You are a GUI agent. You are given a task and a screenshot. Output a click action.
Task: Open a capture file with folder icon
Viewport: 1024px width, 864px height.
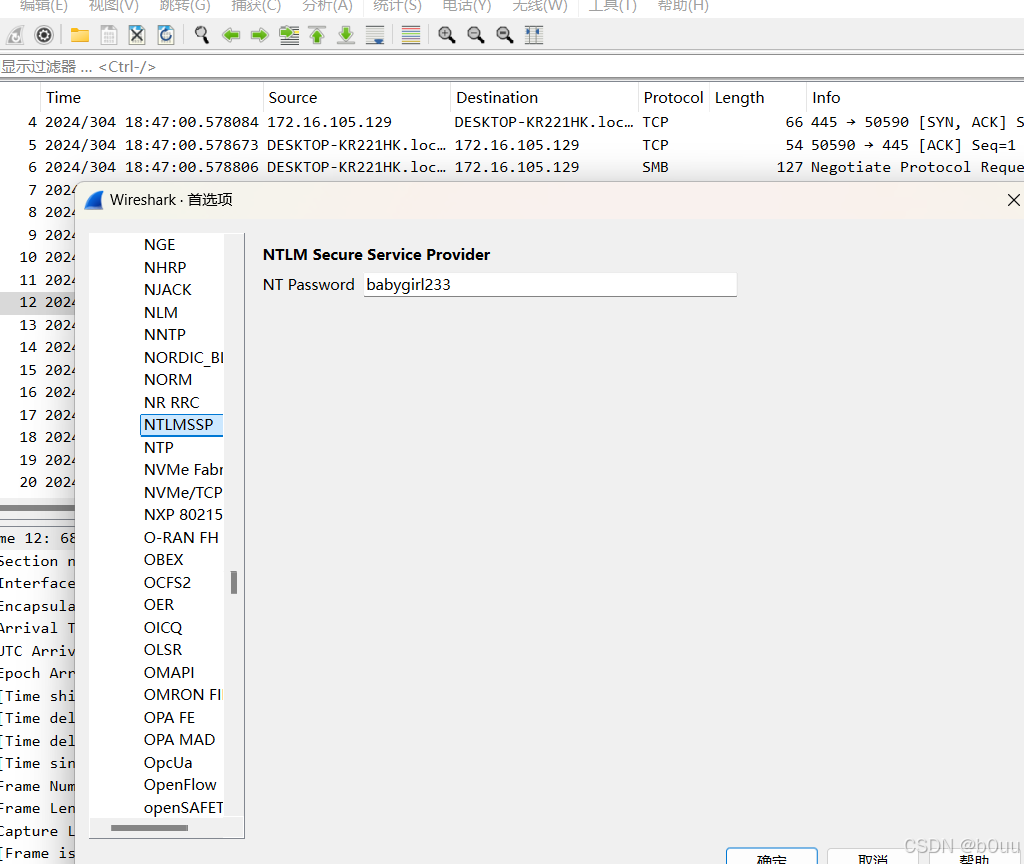(x=80, y=35)
